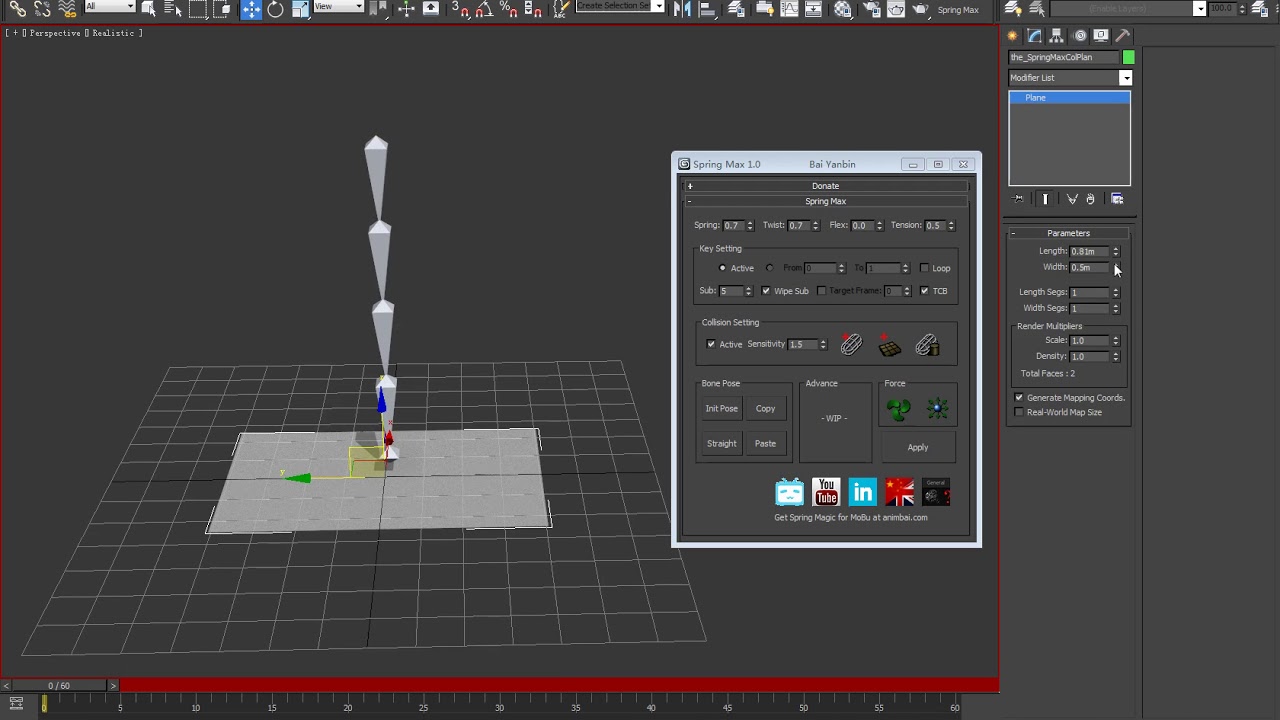The width and height of the screenshot is (1280, 720).
Task: Open the YouTube link icon
Action: coord(826,492)
